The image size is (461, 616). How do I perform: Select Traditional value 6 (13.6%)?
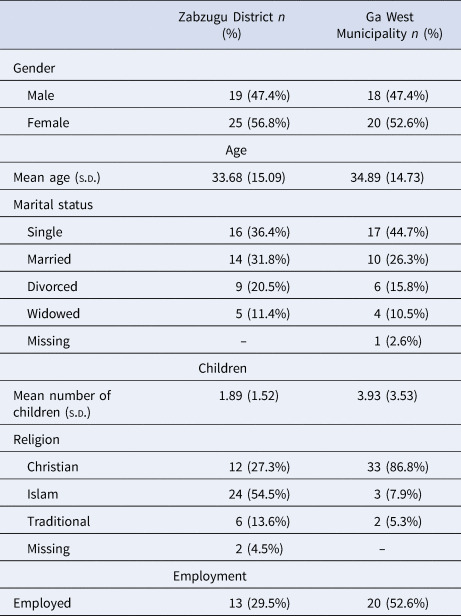tap(263, 521)
